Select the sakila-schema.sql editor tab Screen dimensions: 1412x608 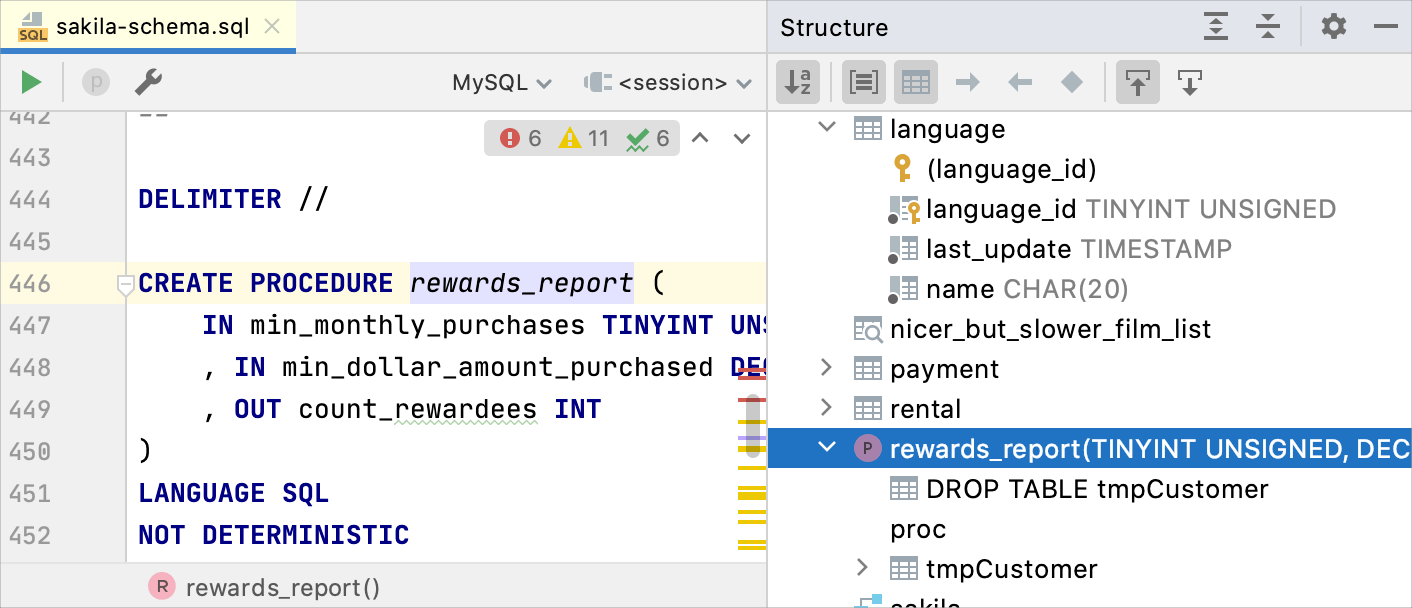(x=148, y=27)
